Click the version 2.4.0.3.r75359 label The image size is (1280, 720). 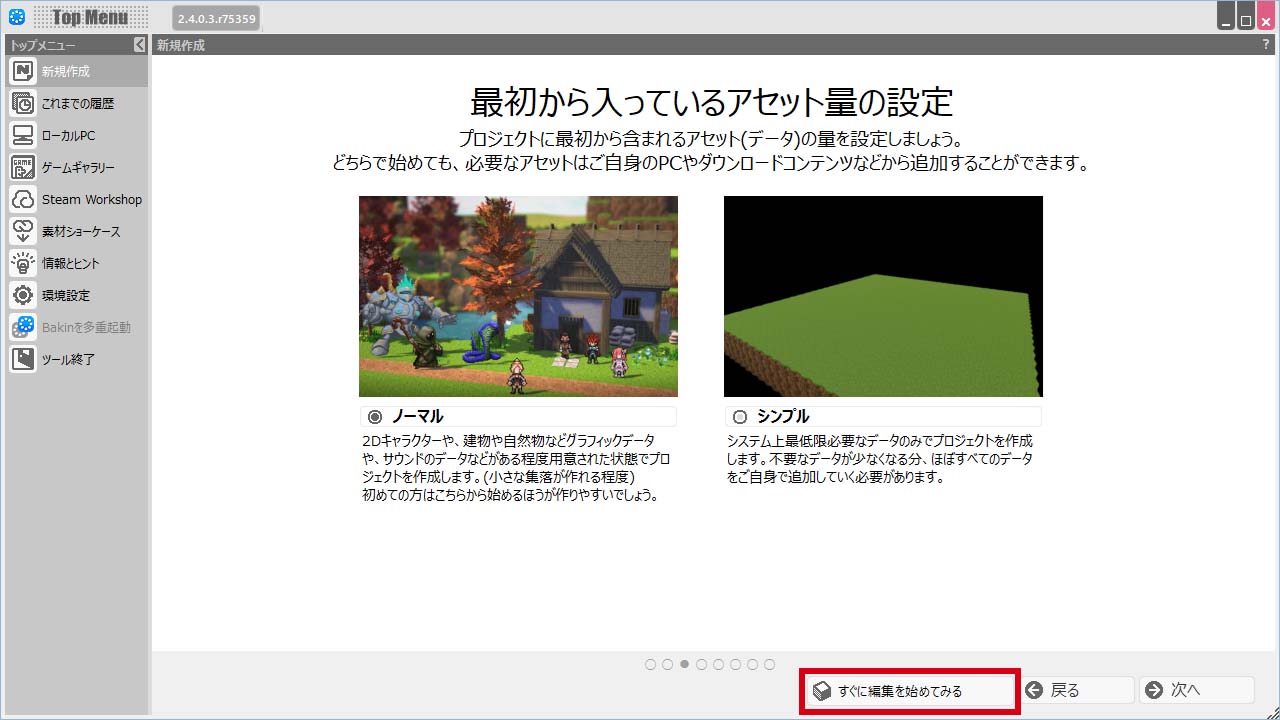coord(216,18)
